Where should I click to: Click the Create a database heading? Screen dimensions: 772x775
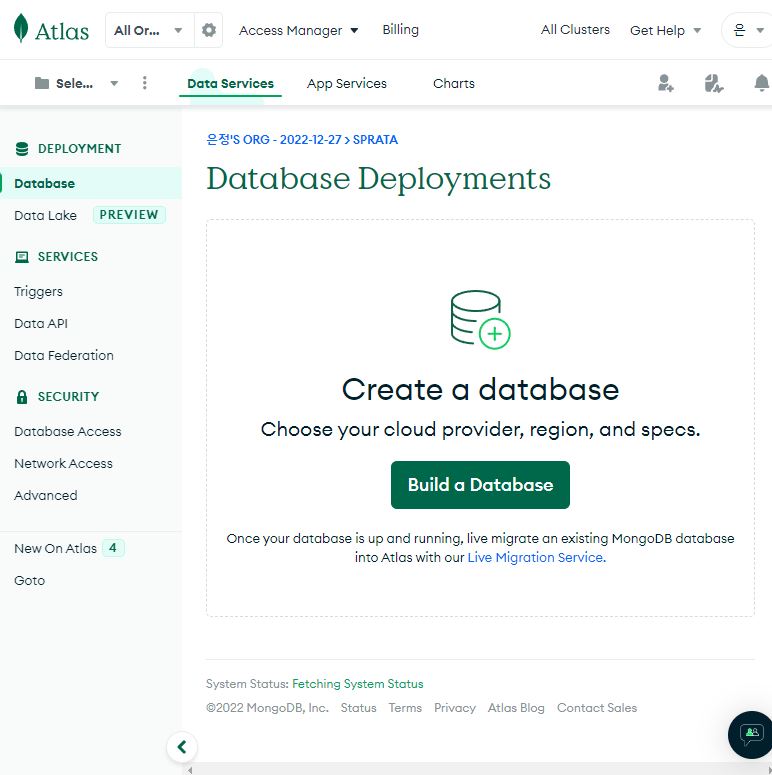(x=480, y=389)
